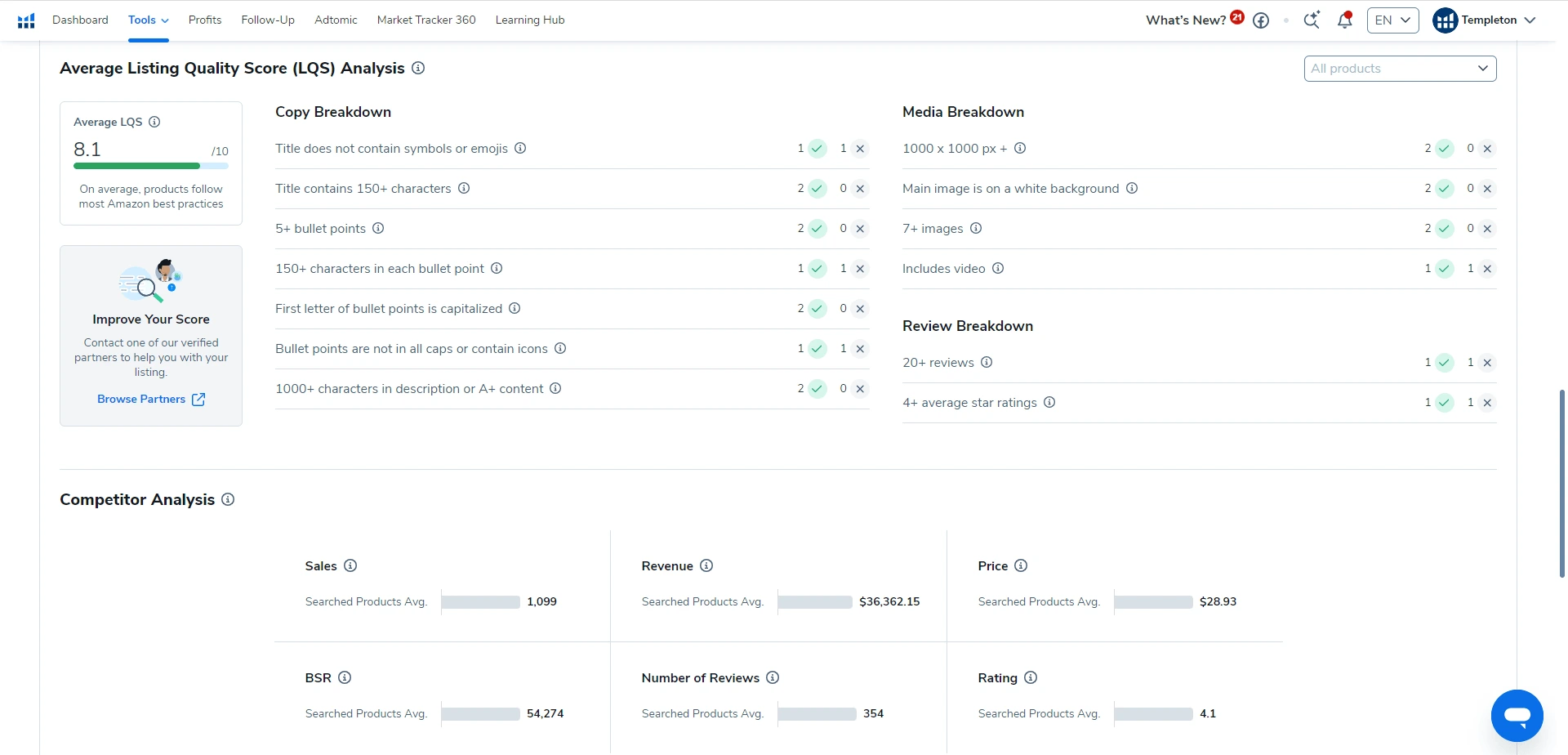Open the What's New? link
Viewport: 1568px width, 755px height.
pos(1186,20)
